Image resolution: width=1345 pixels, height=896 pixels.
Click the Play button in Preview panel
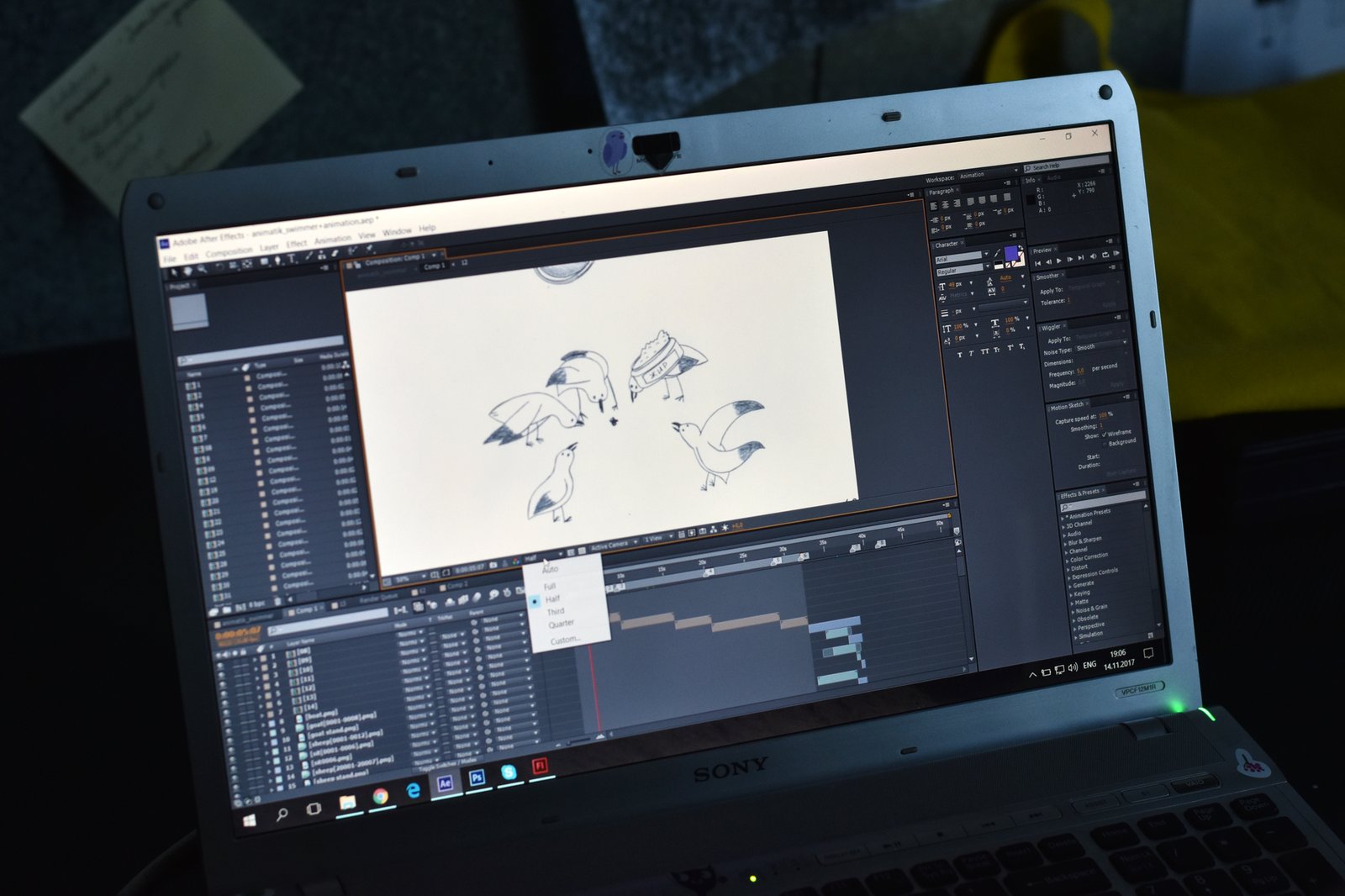point(1058,261)
